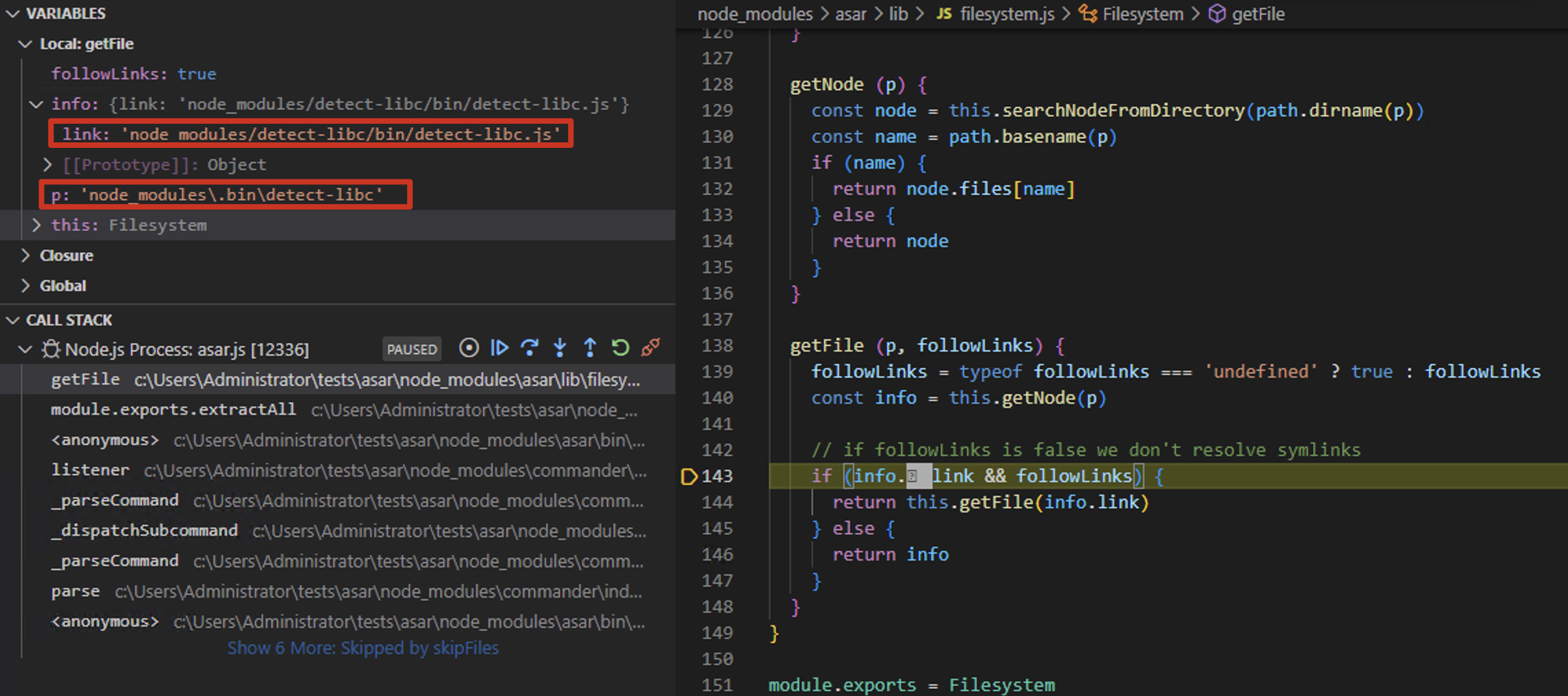The height and width of the screenshot is (696, 1568).
Task: Click the Continue debug icon
Action: coord(499,348)
